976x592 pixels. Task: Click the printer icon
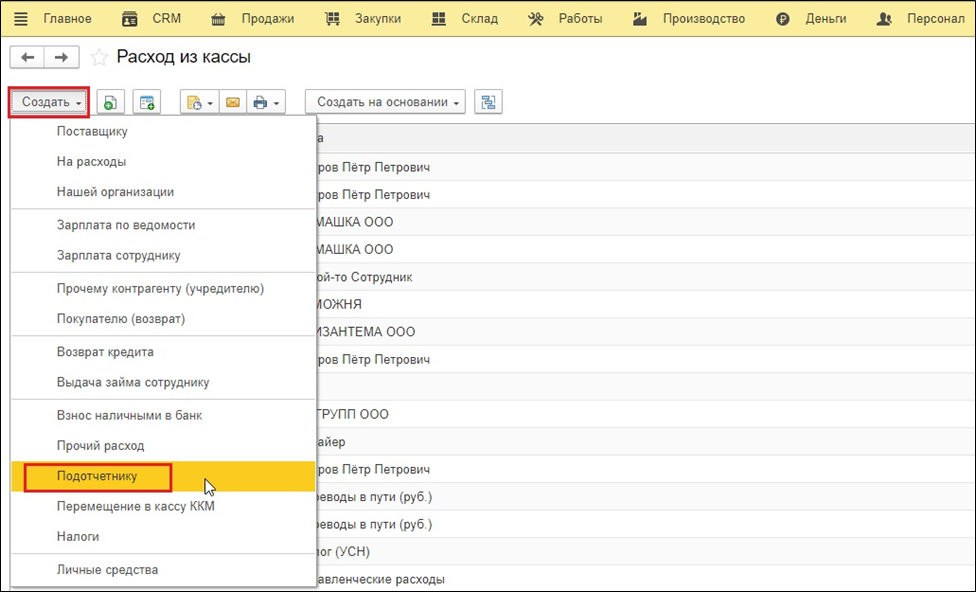pyautogui.click(x=260, y=102)
